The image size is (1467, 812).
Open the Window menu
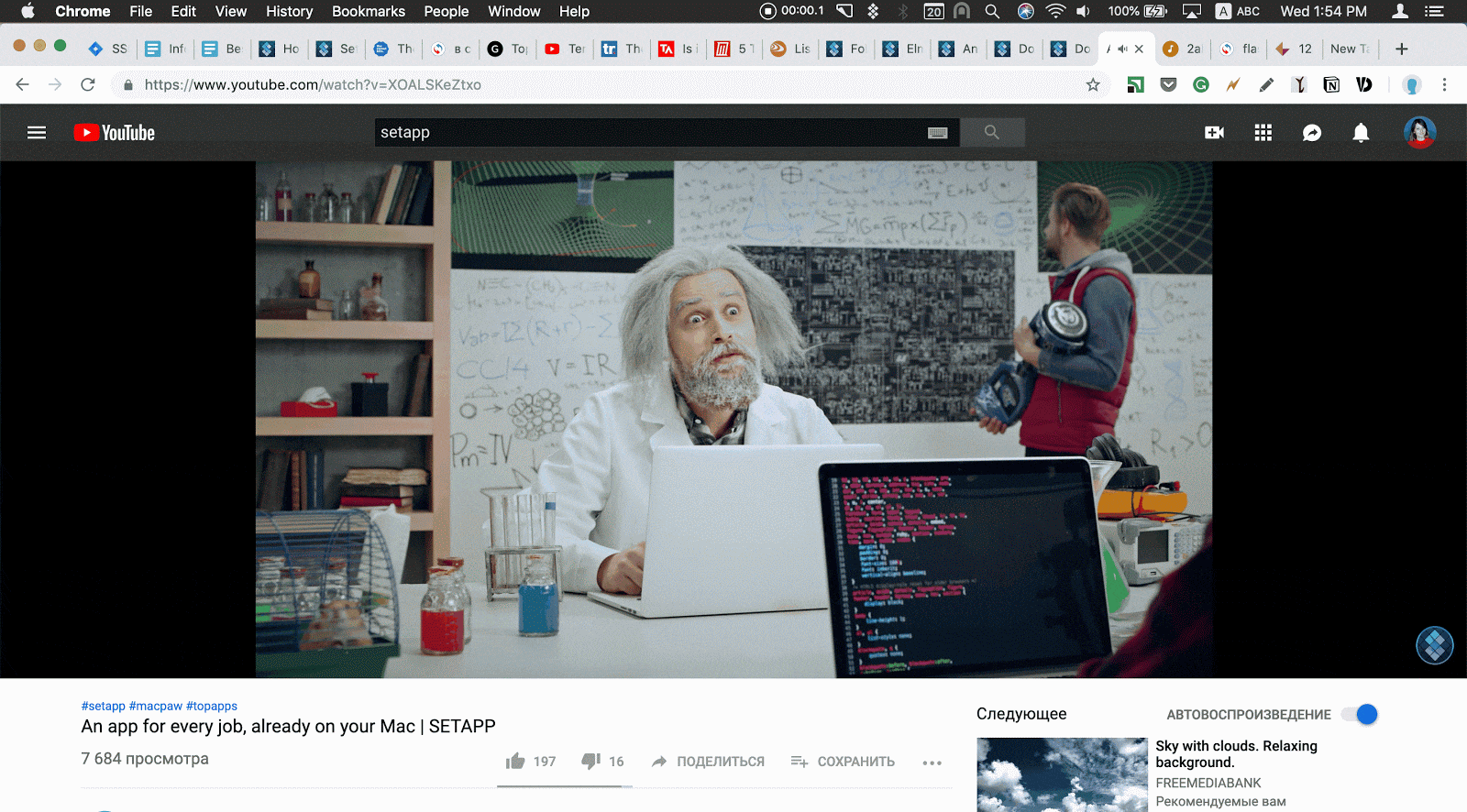pos(514,11)
